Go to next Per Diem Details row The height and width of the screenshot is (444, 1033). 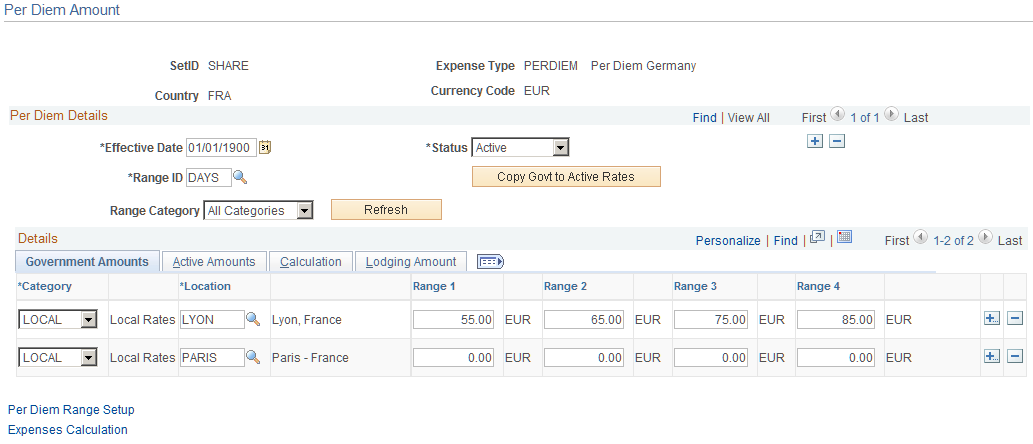[891, 115]
